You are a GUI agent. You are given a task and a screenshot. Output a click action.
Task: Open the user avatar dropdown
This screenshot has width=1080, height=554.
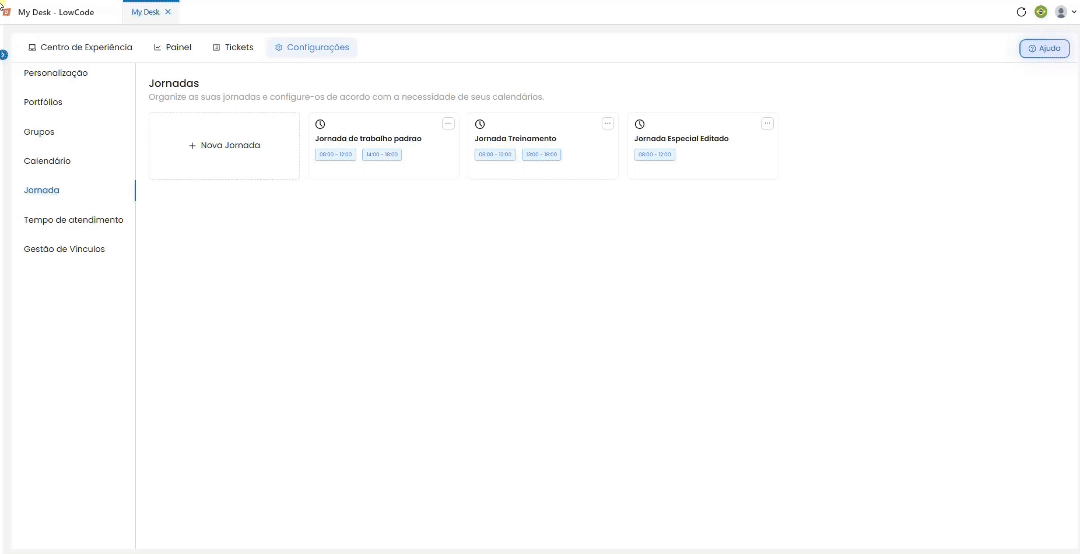pyautogui.click(x=1065, y=12)
